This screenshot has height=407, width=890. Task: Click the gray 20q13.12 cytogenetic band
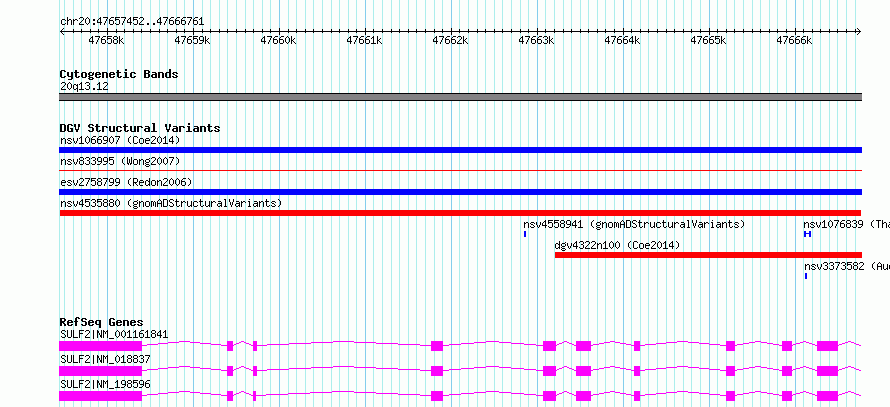coord(460,97)
